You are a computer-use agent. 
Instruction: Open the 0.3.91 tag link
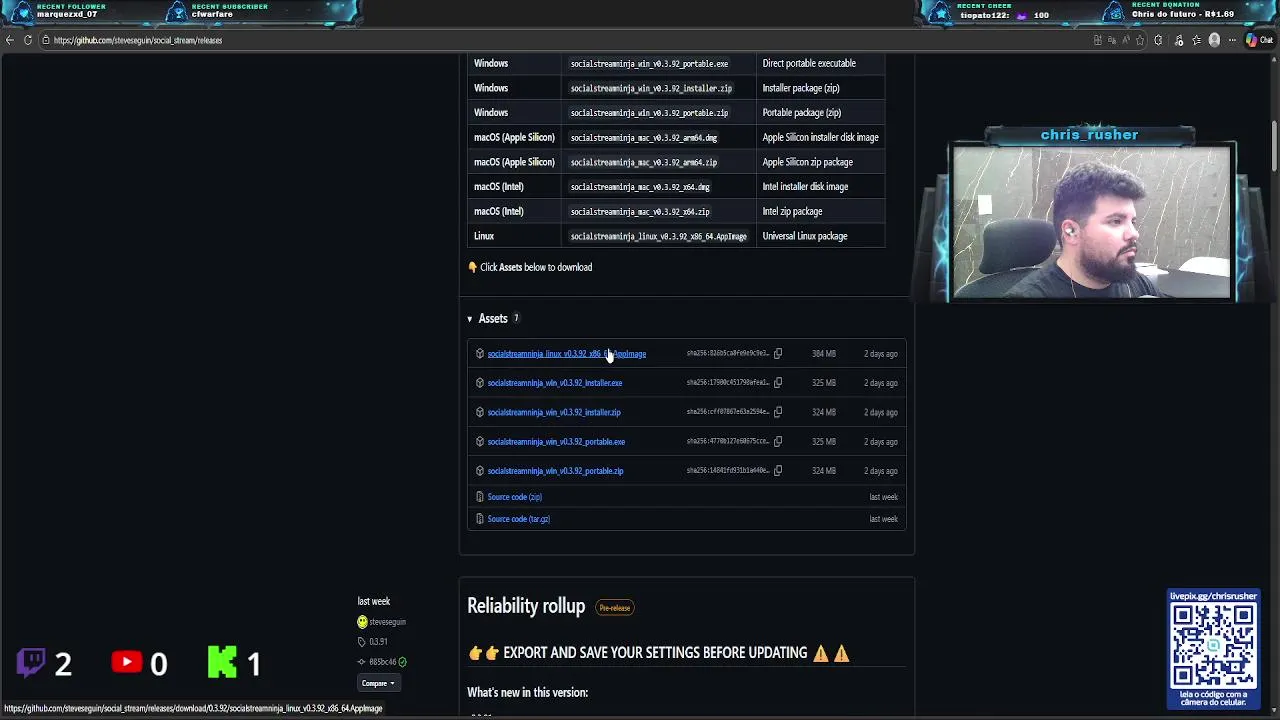tap(378, 642)
